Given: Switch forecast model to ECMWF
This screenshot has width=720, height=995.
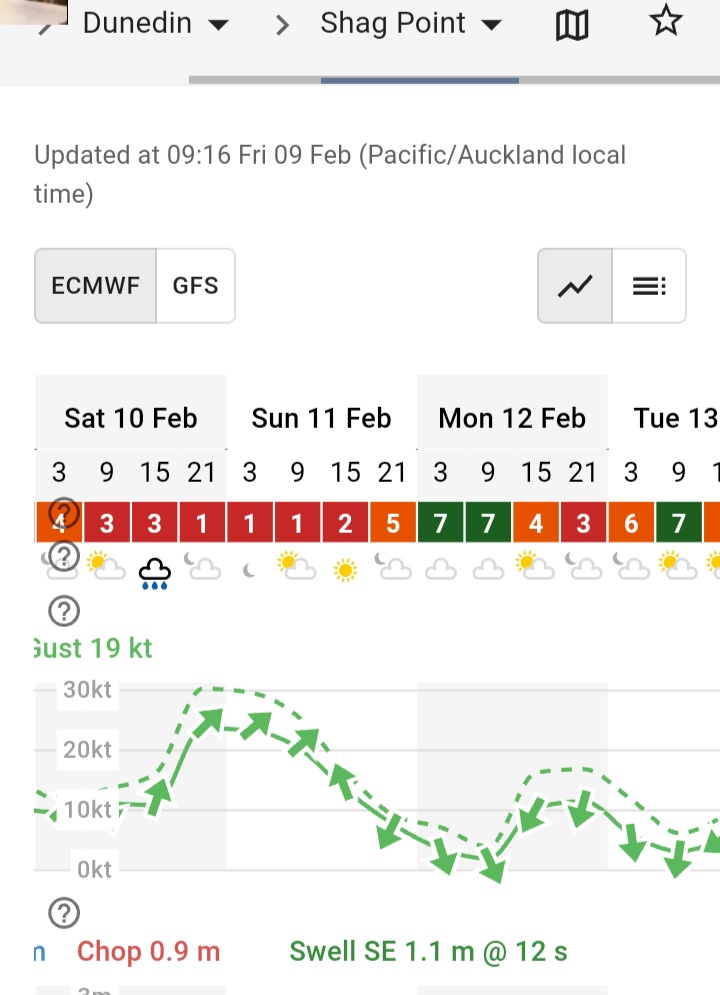Looking at the screenshot, I should 95,286.
